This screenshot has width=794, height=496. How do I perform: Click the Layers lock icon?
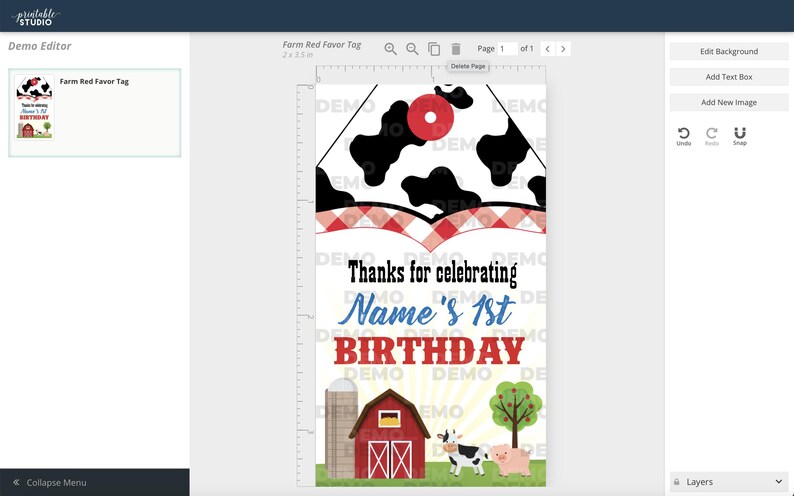[x=677, y=482]
